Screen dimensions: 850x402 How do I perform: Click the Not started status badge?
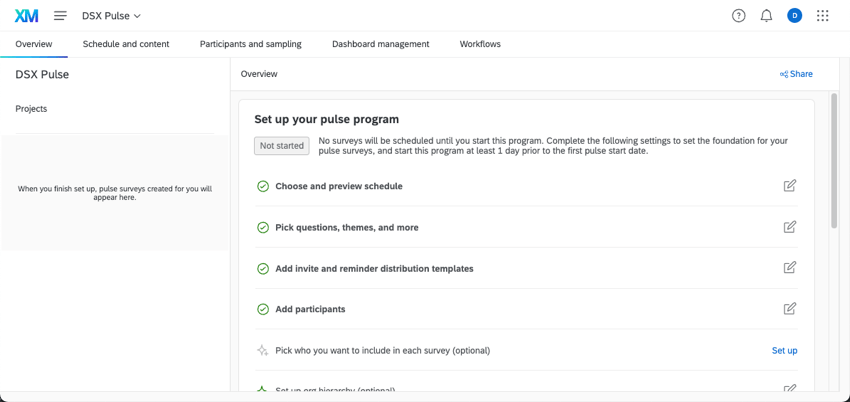coord(281,146)
